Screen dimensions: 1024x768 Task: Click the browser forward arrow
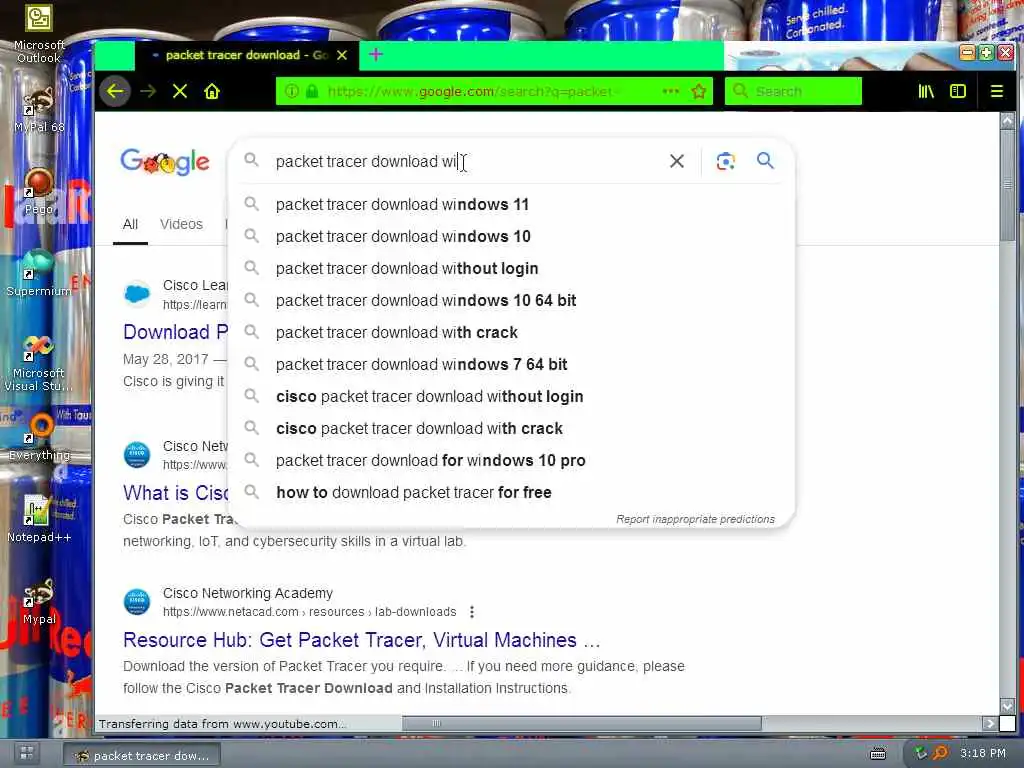point(148,91)
